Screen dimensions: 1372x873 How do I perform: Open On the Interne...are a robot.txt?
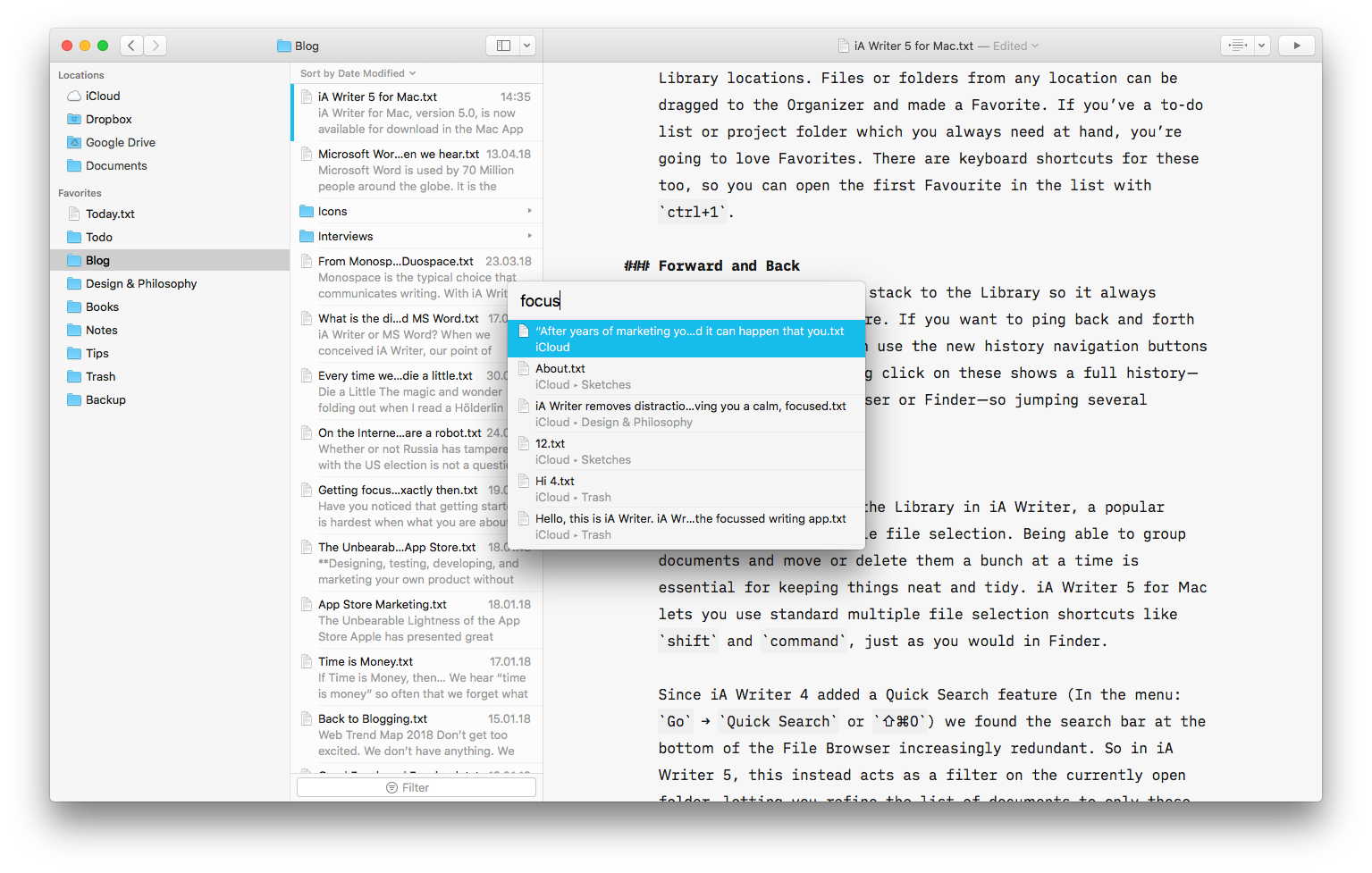(x=400, y=449)
